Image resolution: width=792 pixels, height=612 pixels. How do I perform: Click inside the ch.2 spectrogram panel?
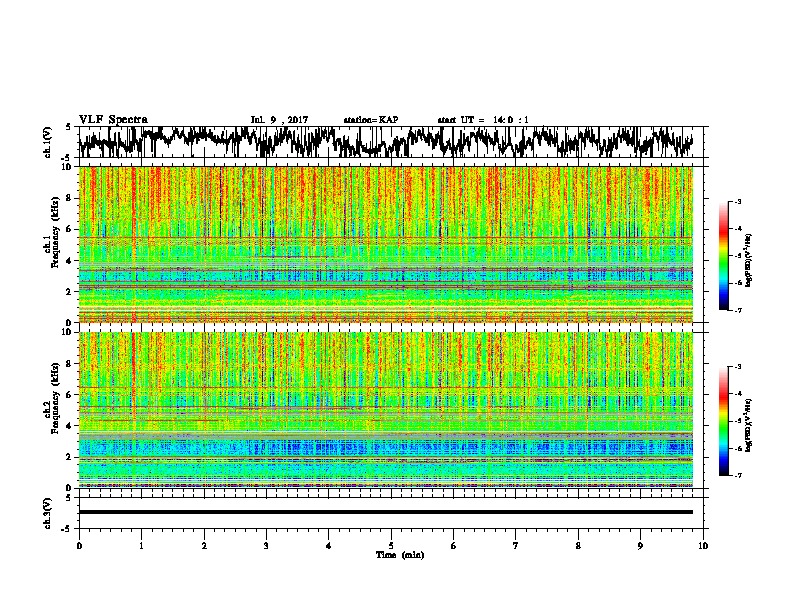385,410
